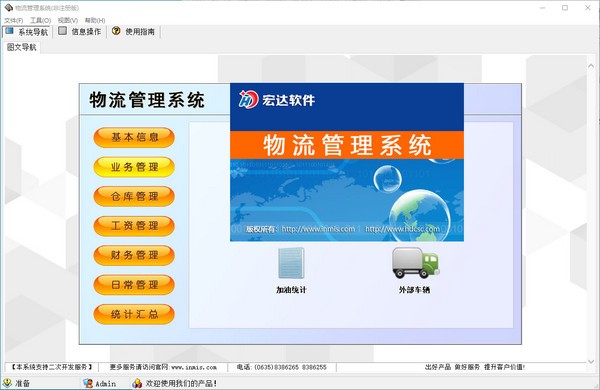The image size is (600, 390).
Task: Open the 工具(O) menu
Action: (40, 20)
